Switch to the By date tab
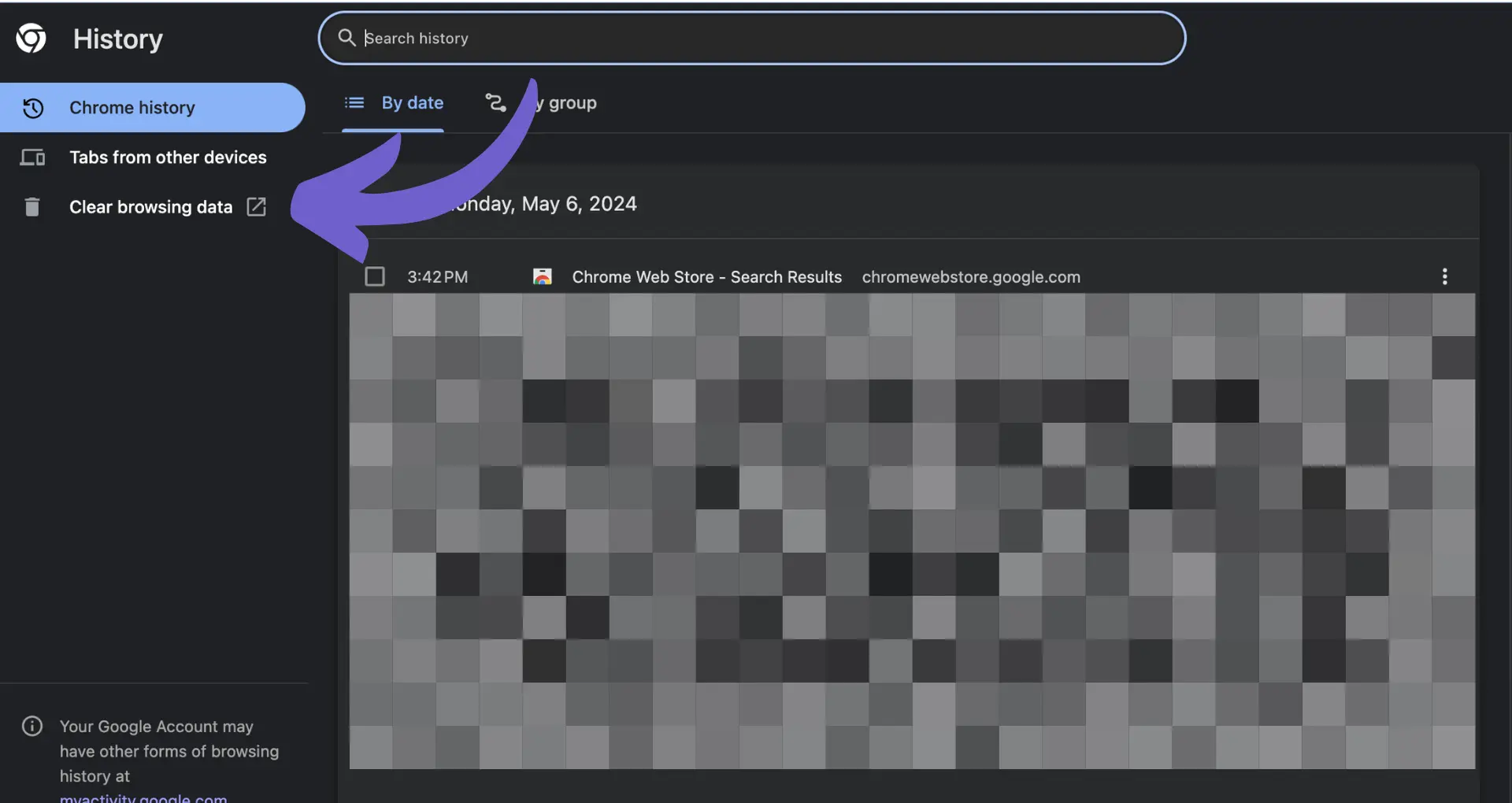This screenshot has width=1512, height=803. [x=393, y=103]
